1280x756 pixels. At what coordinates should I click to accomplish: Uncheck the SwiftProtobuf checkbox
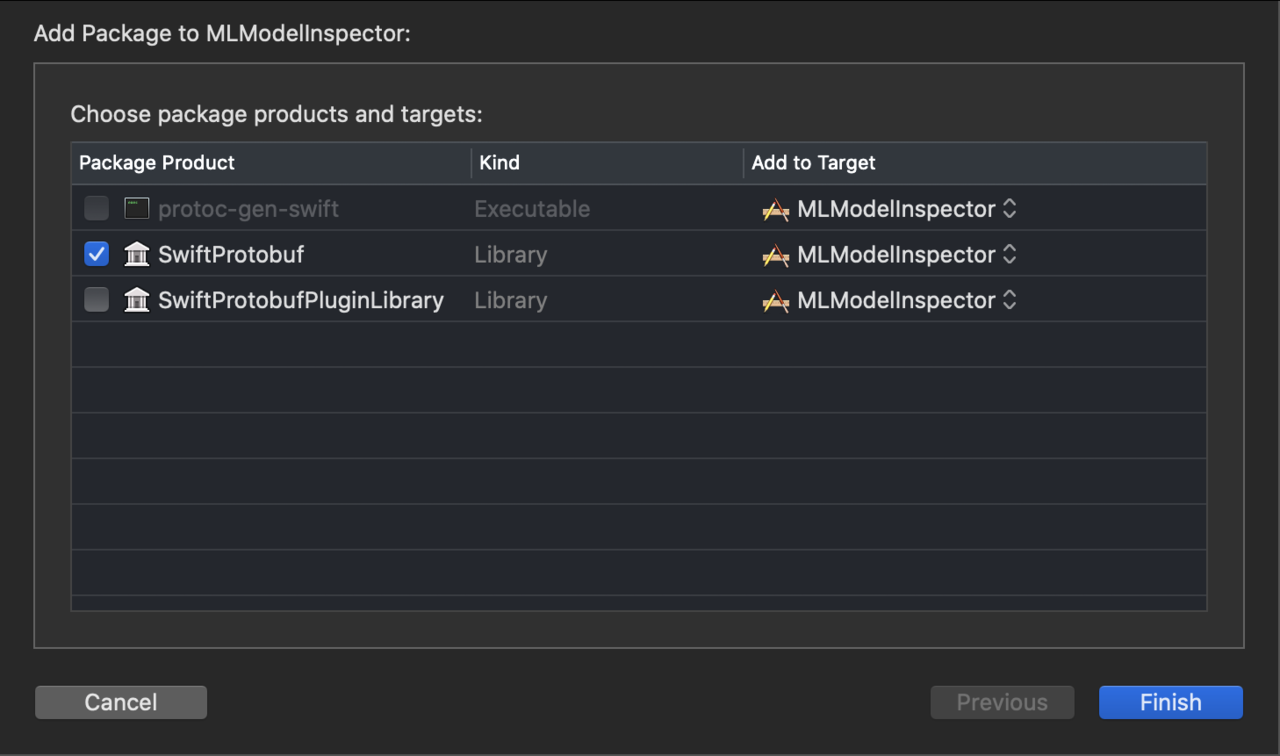96,254
